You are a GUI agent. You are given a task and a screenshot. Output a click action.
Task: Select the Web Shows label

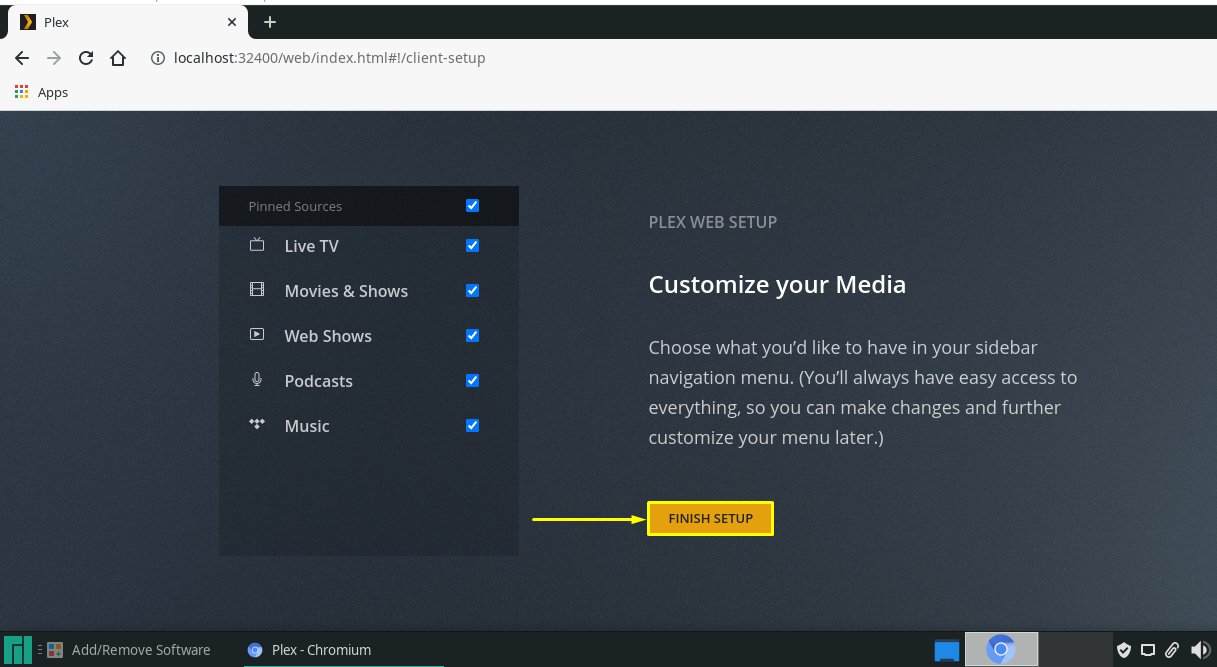328,336
